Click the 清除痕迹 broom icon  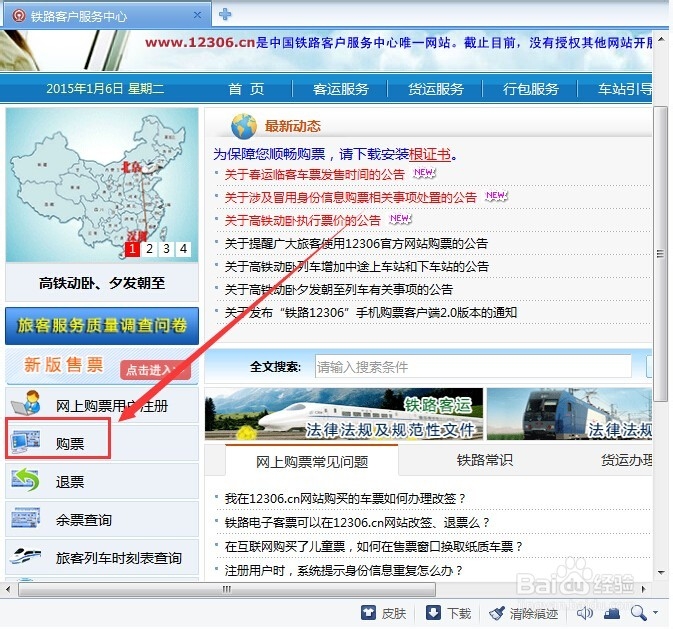(x=497, y=613)
